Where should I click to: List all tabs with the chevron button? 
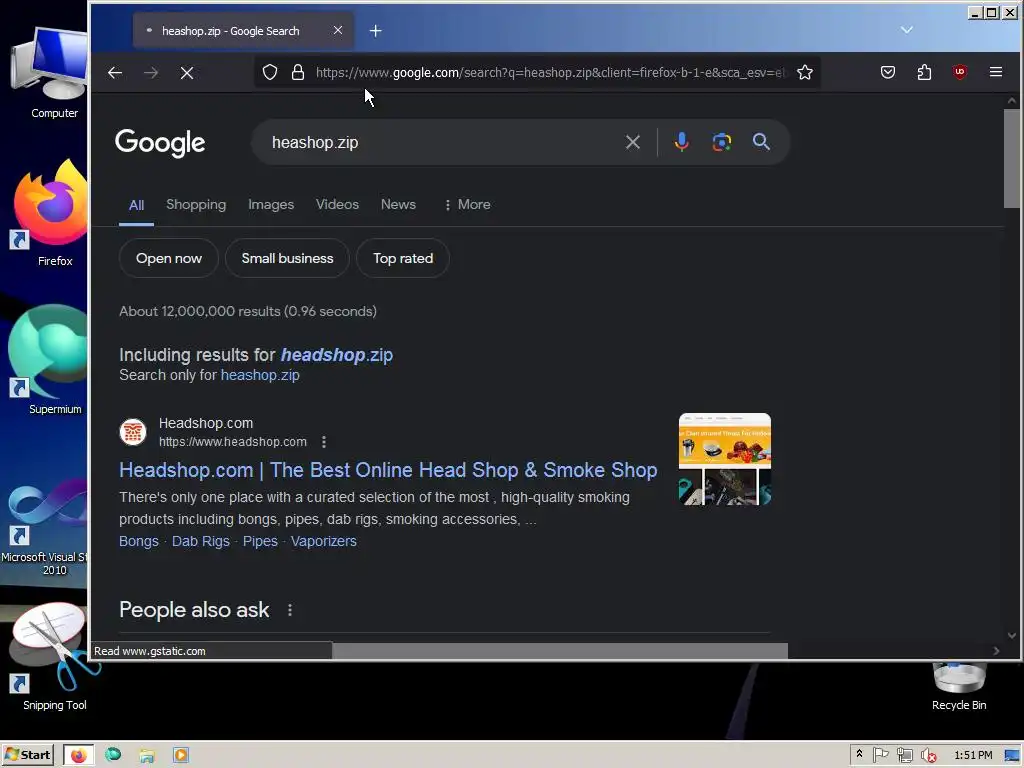(x=906, y=30)
